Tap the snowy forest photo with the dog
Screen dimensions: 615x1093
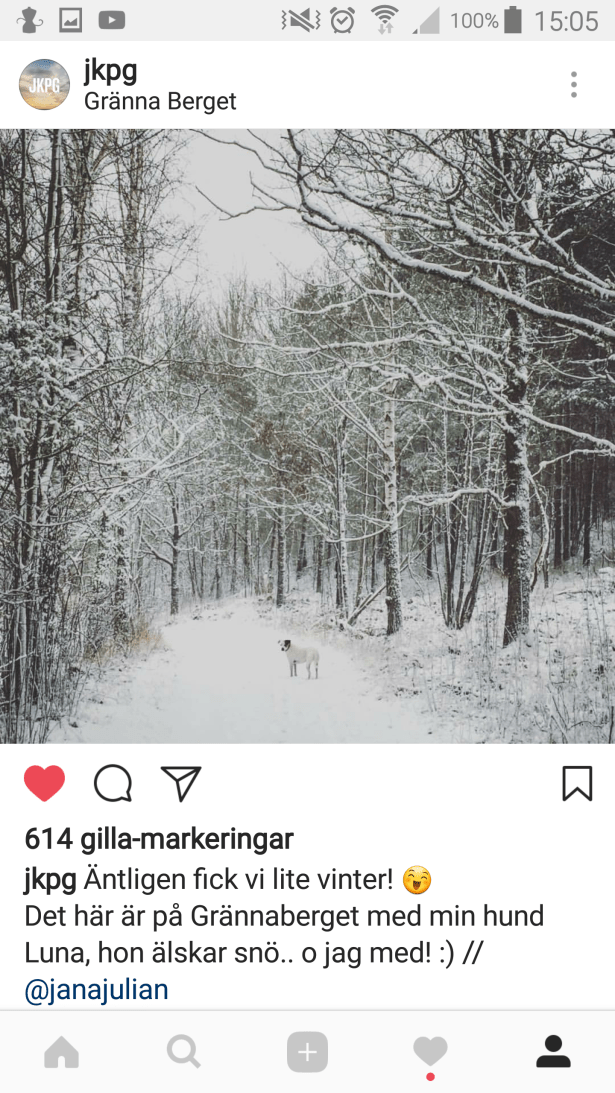[x=308, y=436]
